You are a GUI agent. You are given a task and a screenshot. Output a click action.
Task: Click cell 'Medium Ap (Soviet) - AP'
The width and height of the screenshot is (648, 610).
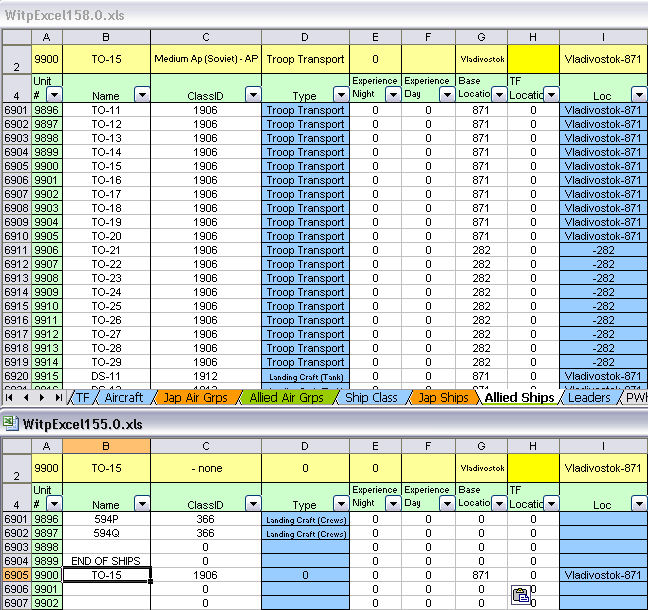pos(206,59)
